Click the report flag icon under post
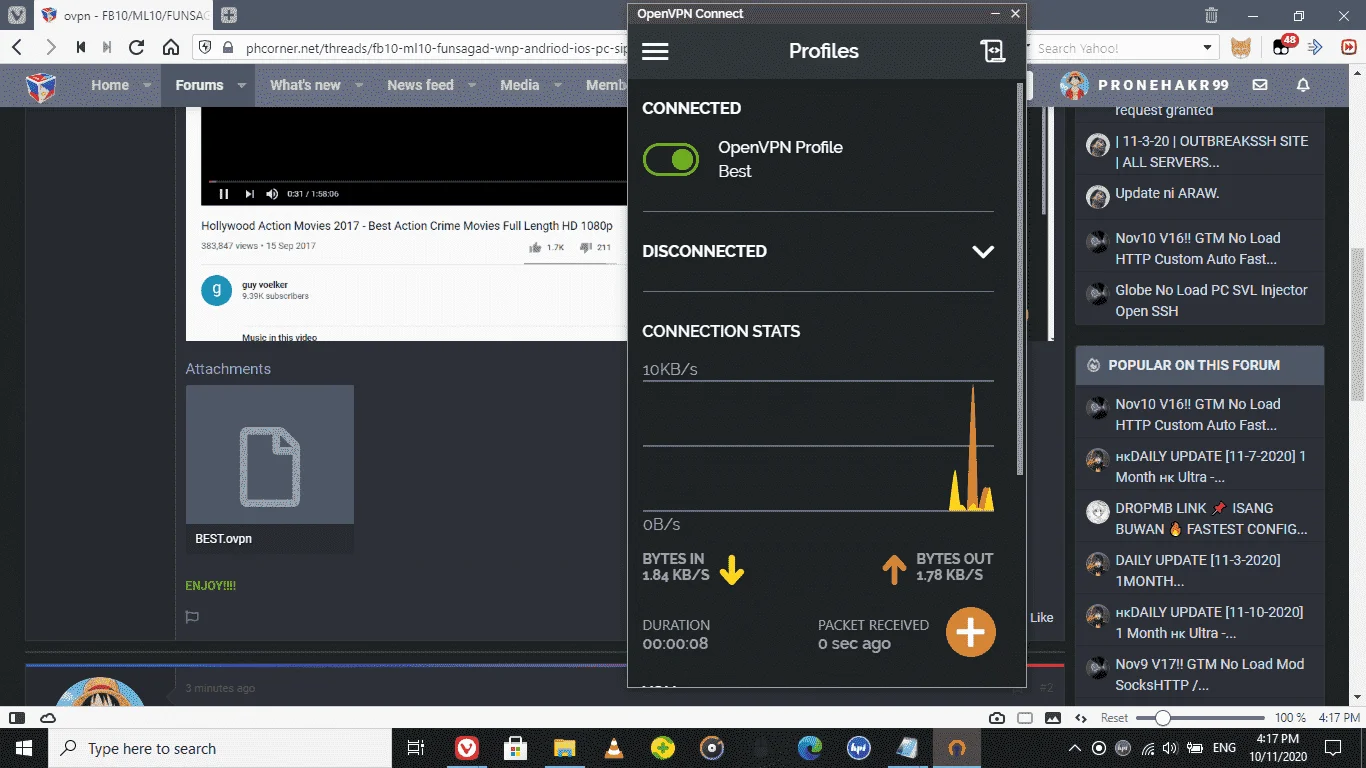The height and width of the screenshot is (768, 1366). 192,617
